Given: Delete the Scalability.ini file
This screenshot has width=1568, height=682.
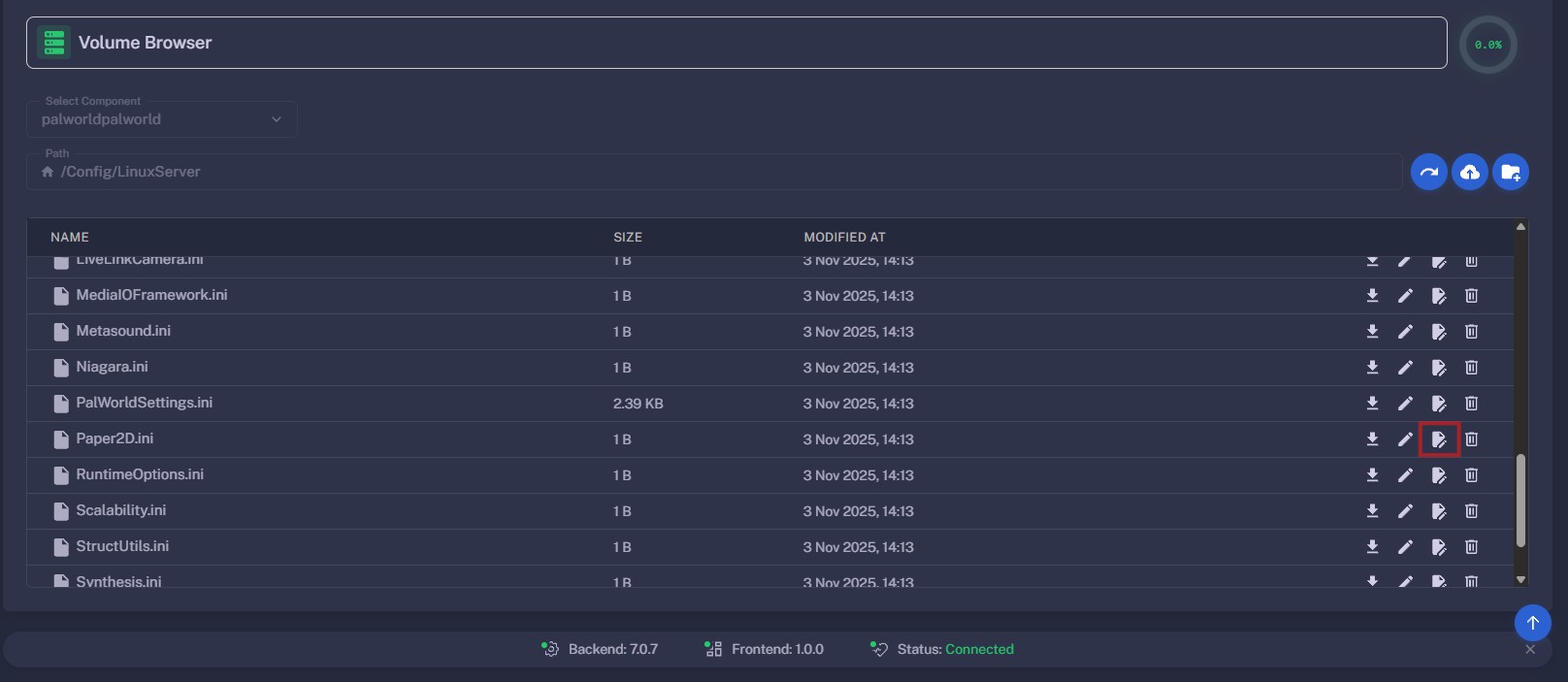Looking at the screenshot, I should 1471,511.
